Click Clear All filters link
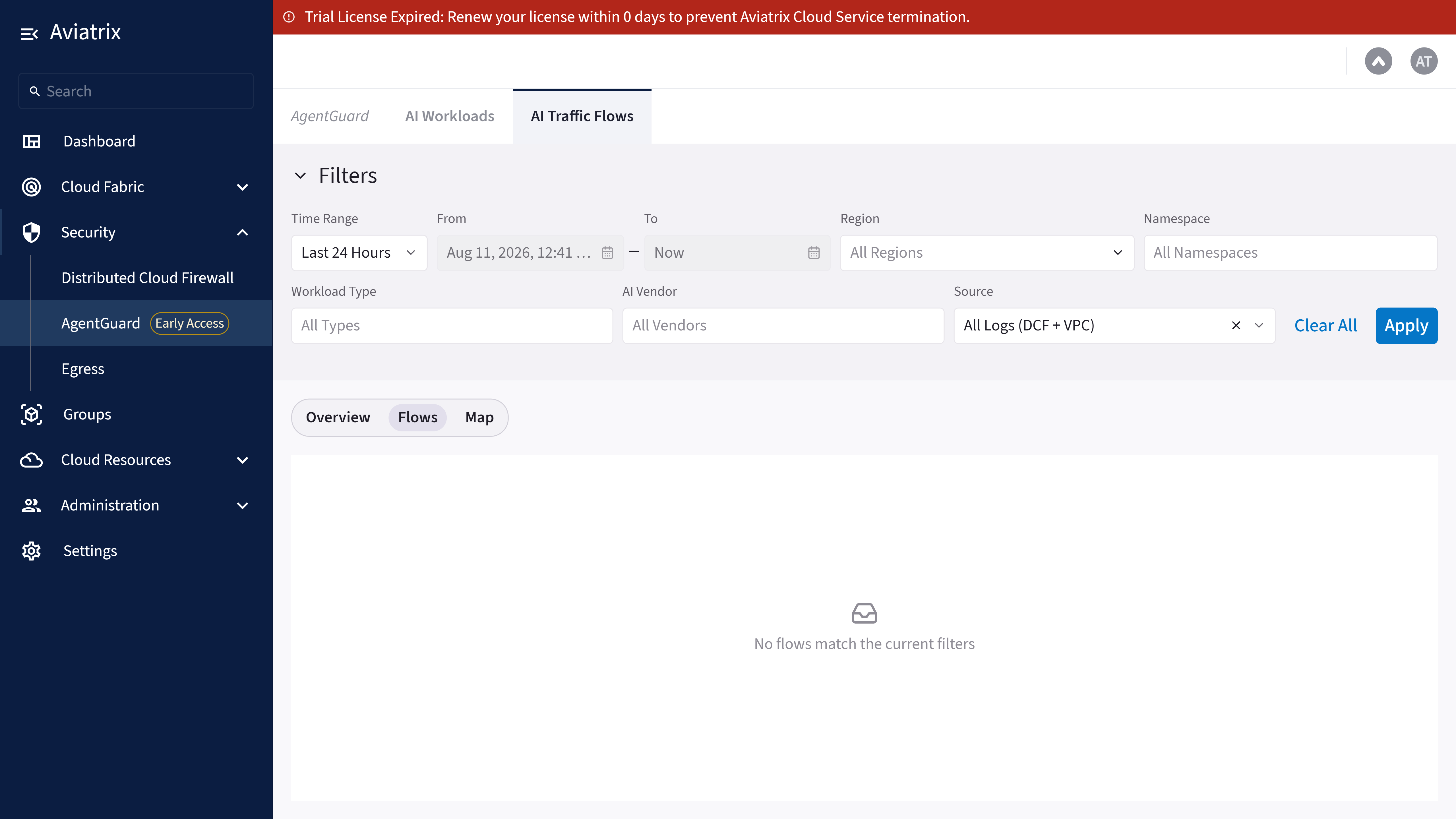This screenshot has width=1456, height=819. click(x=1325, y=326)
